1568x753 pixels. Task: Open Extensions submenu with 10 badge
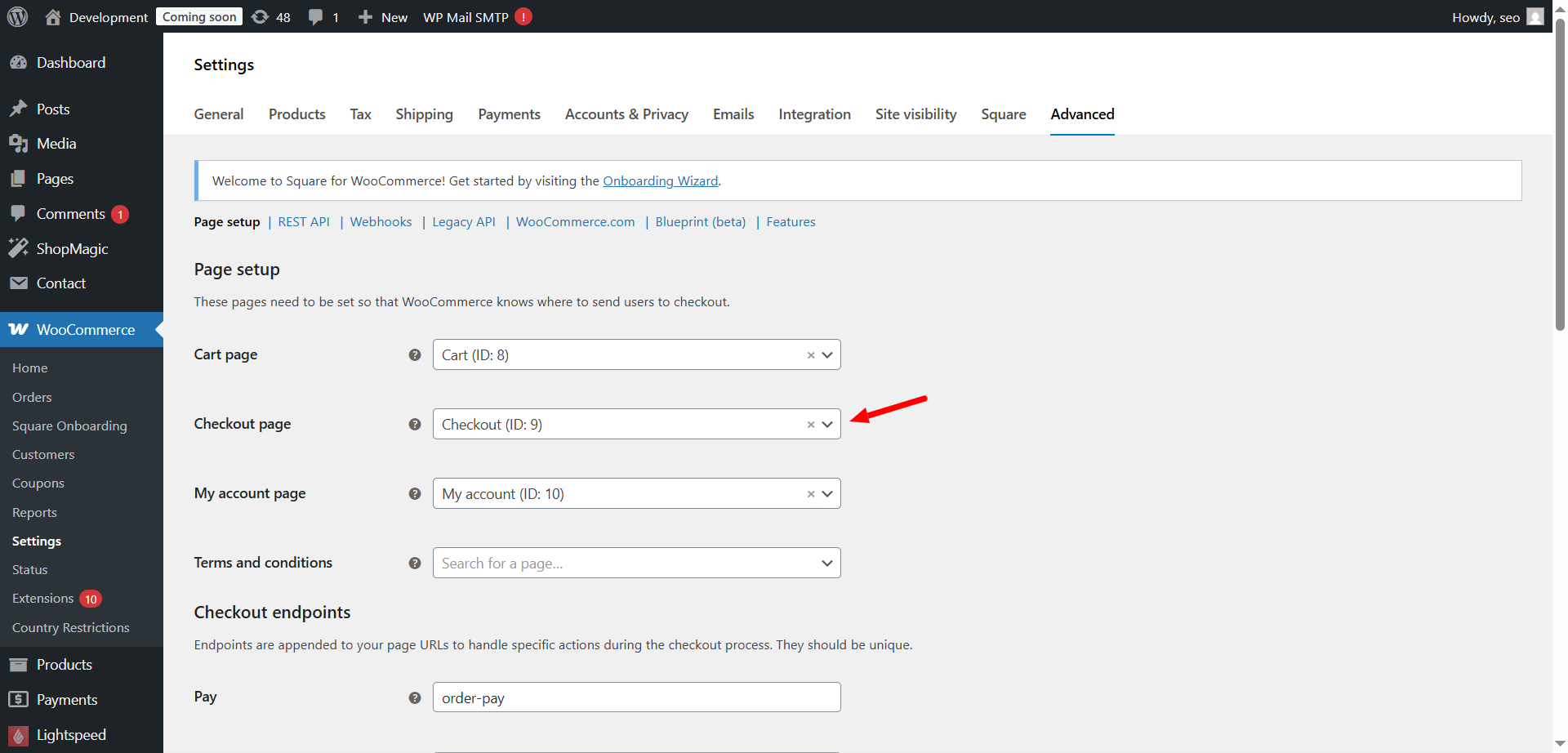click(x=56, y=599)
